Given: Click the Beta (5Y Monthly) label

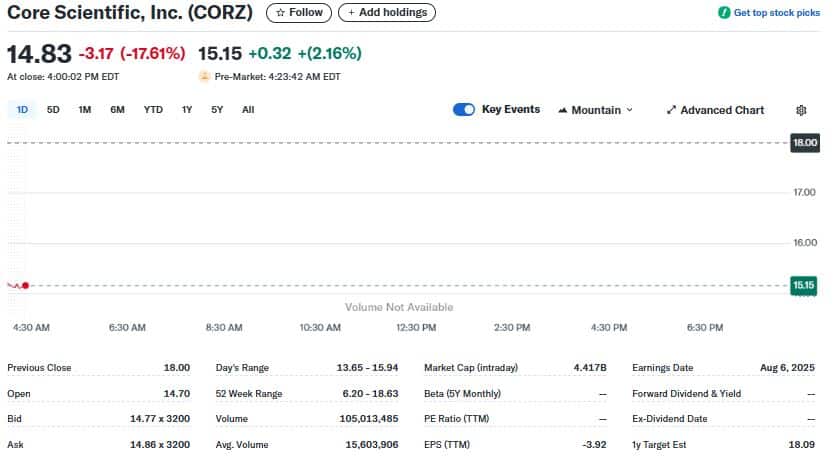Looking at the screenshot, I should click(462, 394).
